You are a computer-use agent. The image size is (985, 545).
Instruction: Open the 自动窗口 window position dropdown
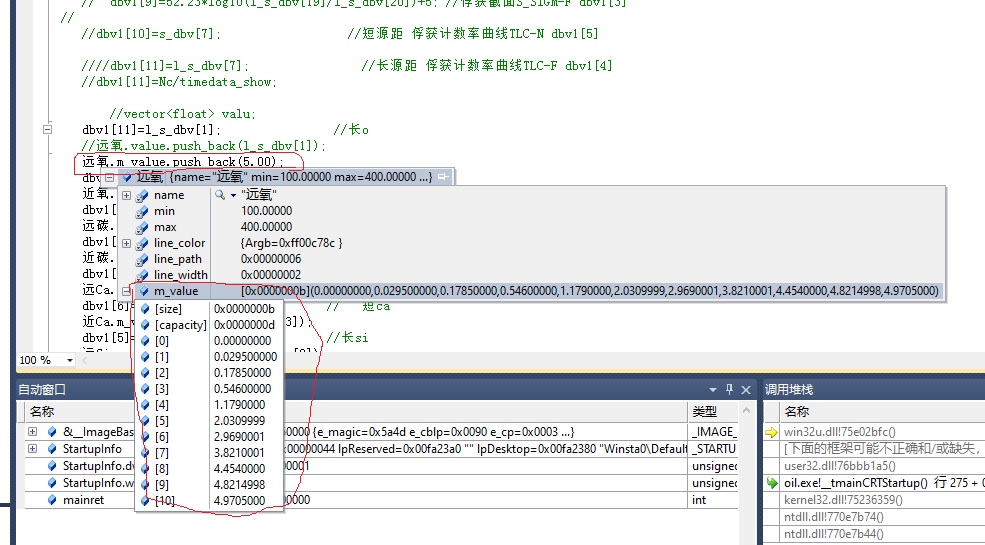(x=712, y=390)
